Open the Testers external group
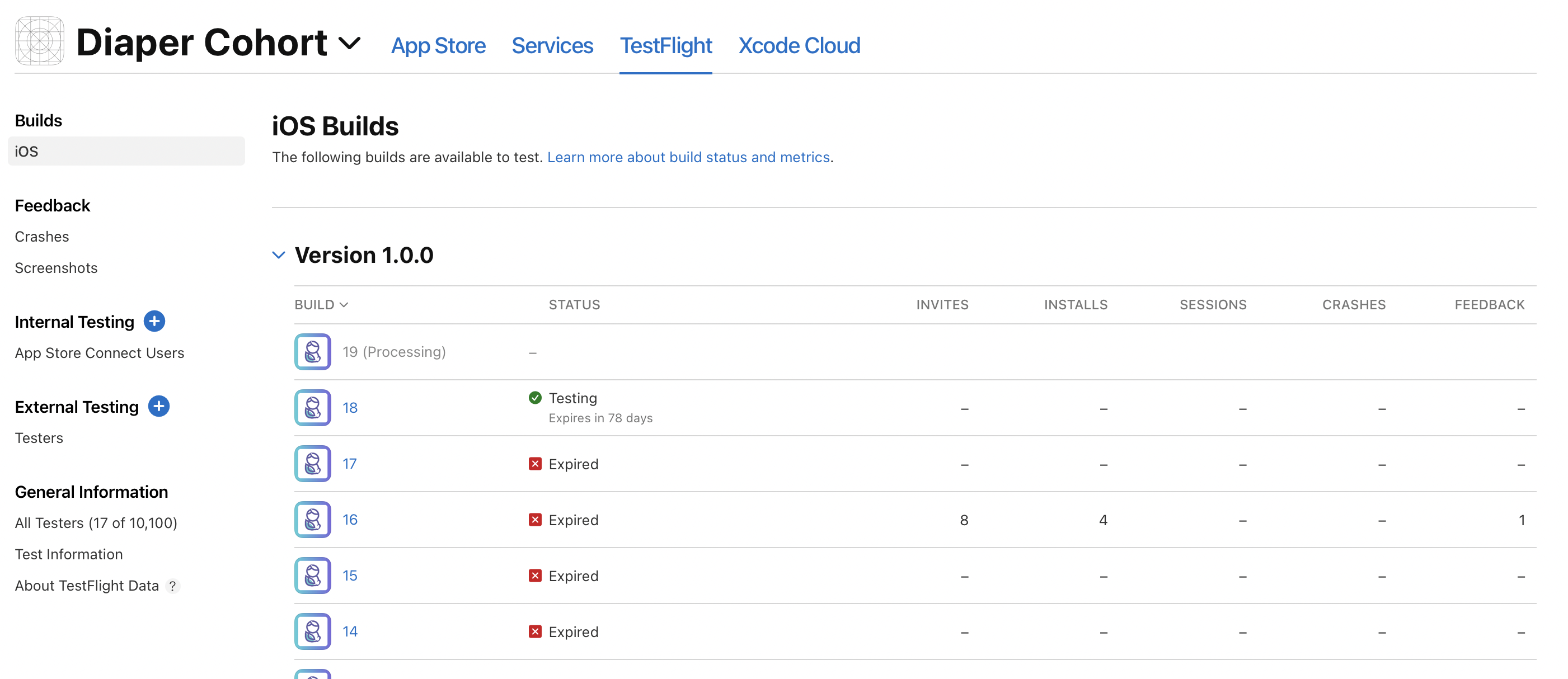This screenshot has width=1568, height=679. point(39,438)
